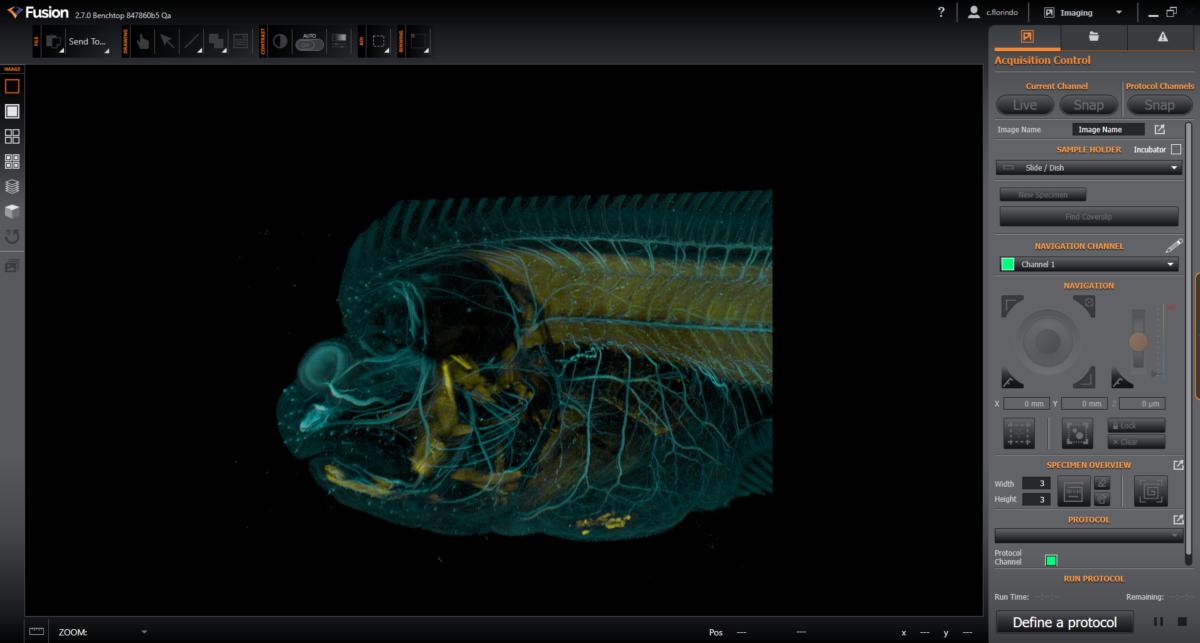This screenshot has height=643, width=1200.
Task: Pick the line drawing tool
Action: click(x=191, y=42)
